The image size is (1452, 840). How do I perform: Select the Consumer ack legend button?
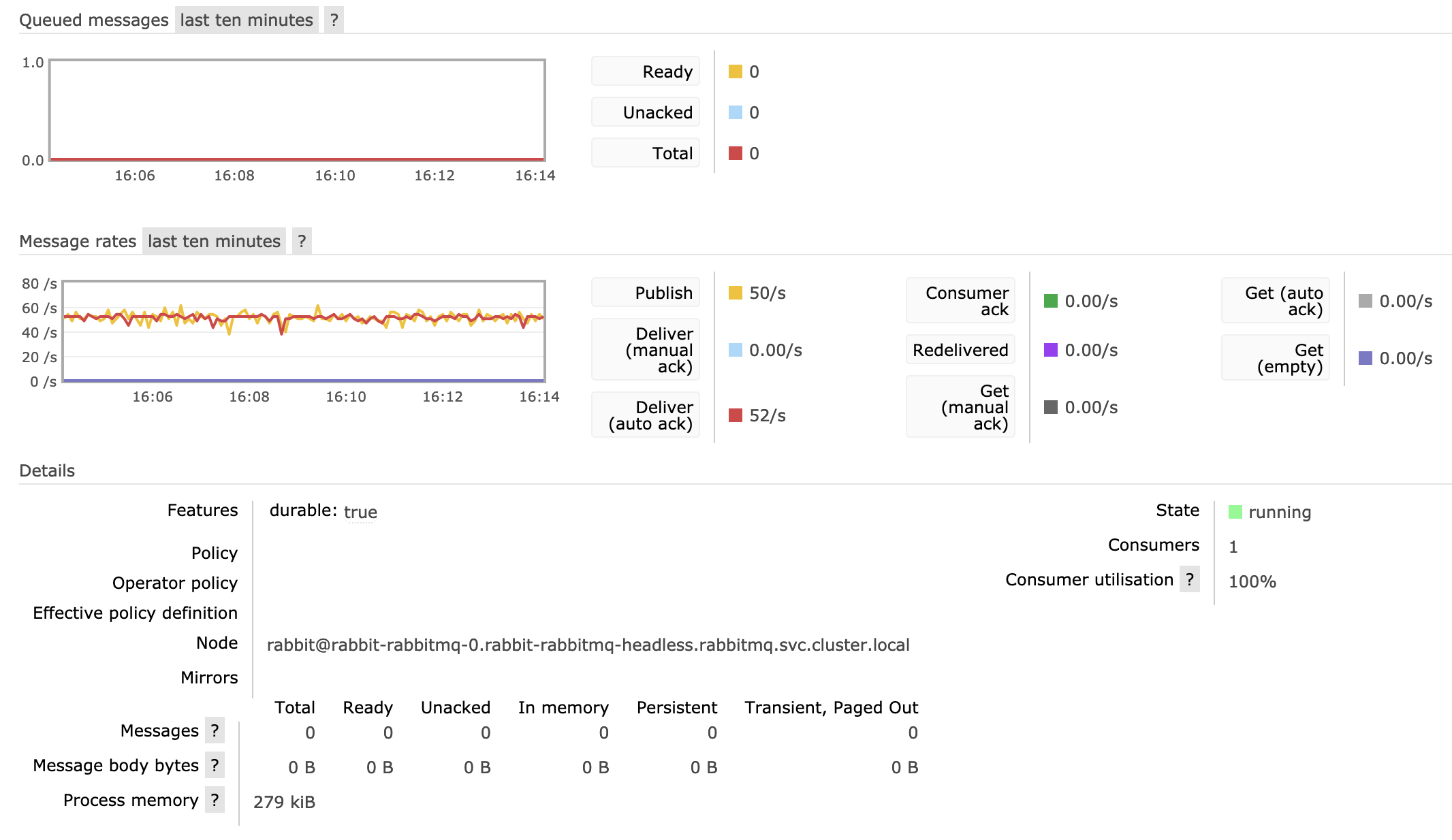pyautogui.click(x=960, y=300)
